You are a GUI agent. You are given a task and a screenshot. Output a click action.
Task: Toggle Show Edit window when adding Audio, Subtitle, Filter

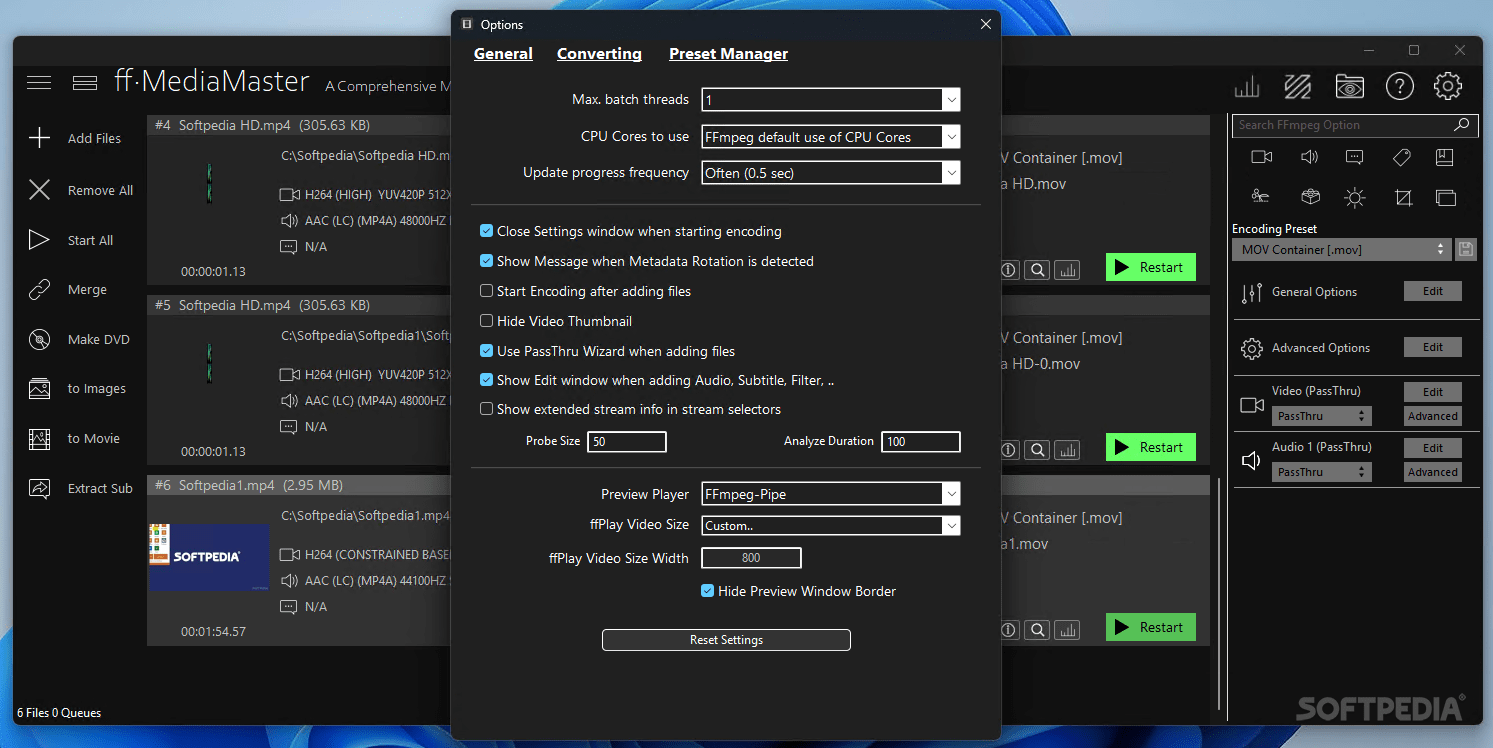[x=487, y=380]
